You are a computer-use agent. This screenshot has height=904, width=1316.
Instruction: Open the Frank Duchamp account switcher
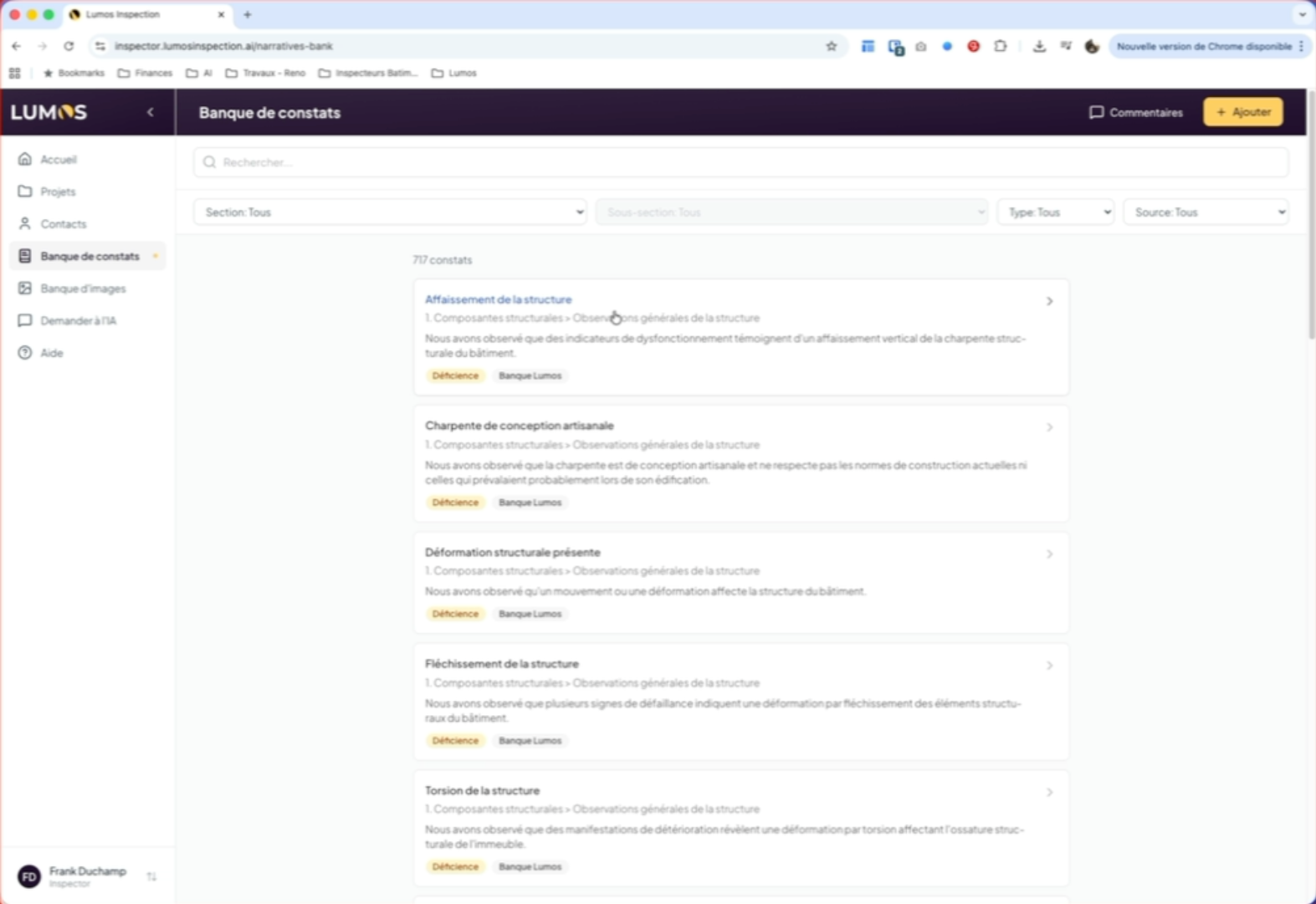[x=151, y=876]
